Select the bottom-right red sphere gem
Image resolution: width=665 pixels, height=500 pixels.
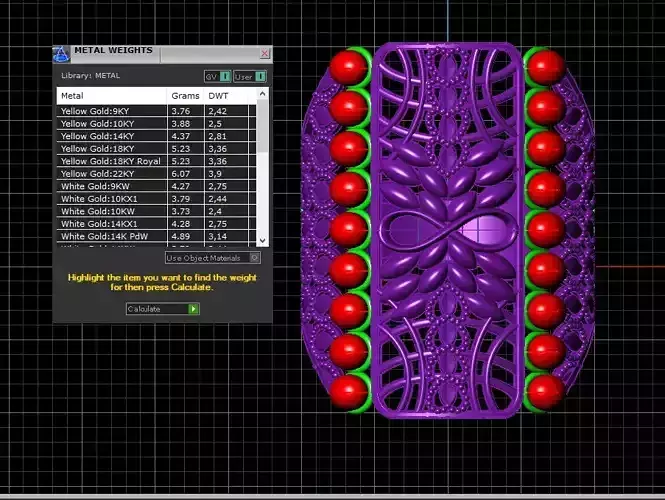[546, 391]
